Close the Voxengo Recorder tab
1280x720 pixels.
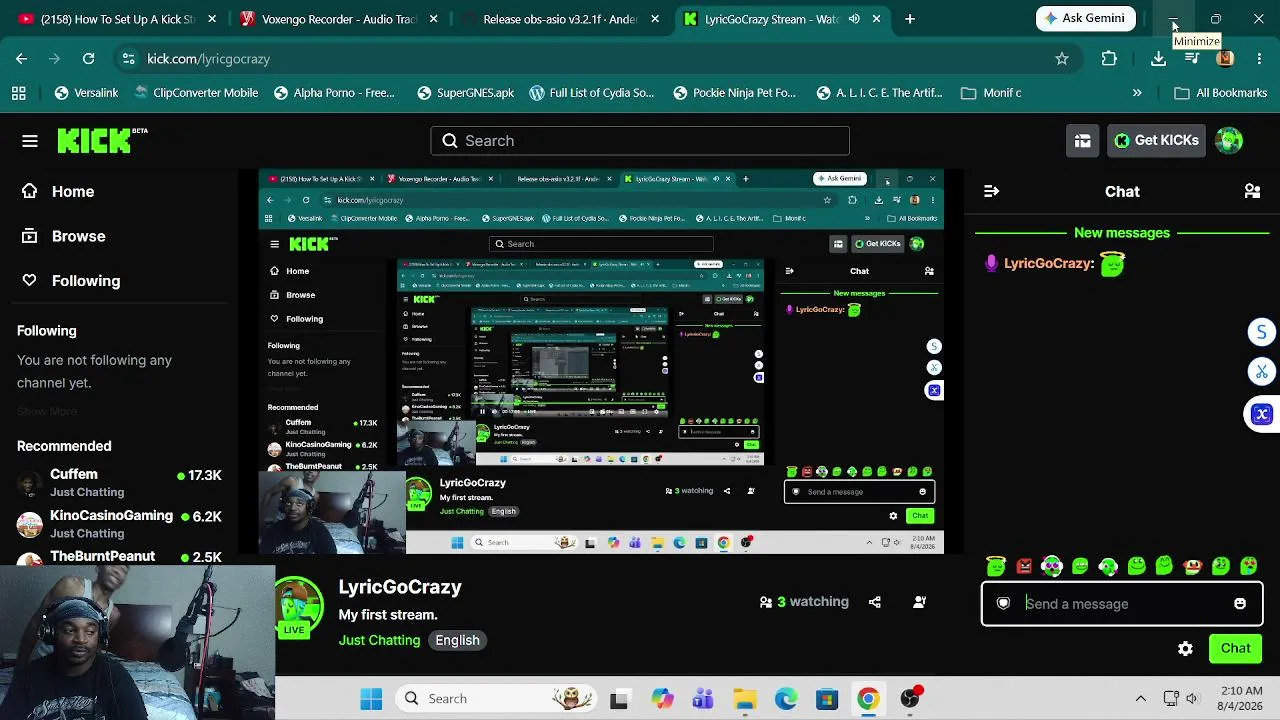click(x=432, y=19)
